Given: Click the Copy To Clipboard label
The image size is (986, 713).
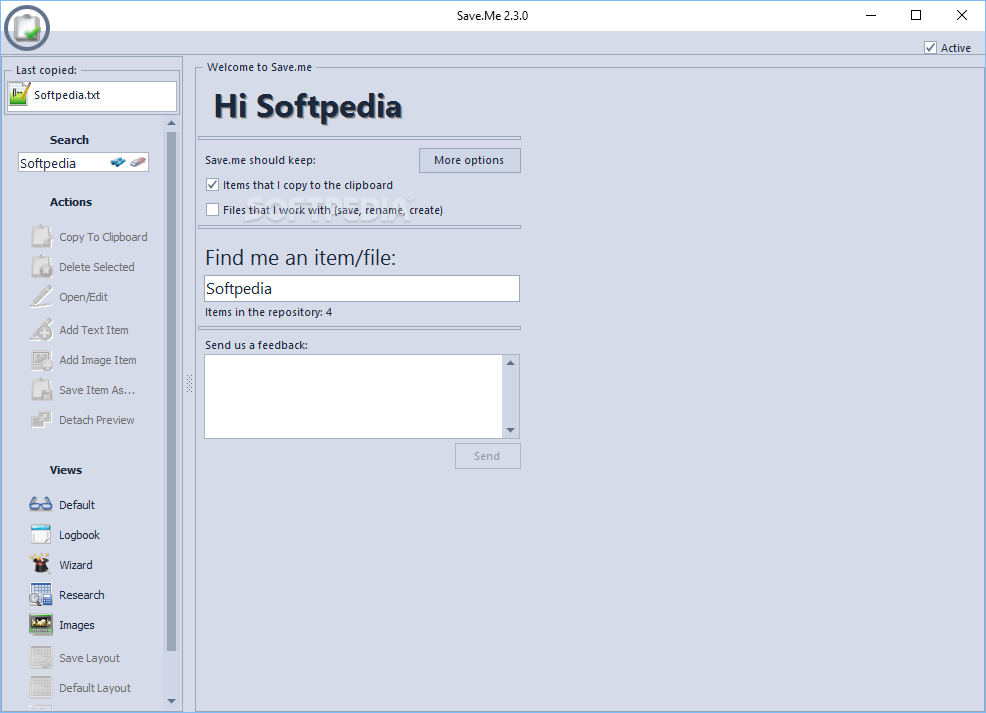Looking at the screenshot, I should 103,237.
